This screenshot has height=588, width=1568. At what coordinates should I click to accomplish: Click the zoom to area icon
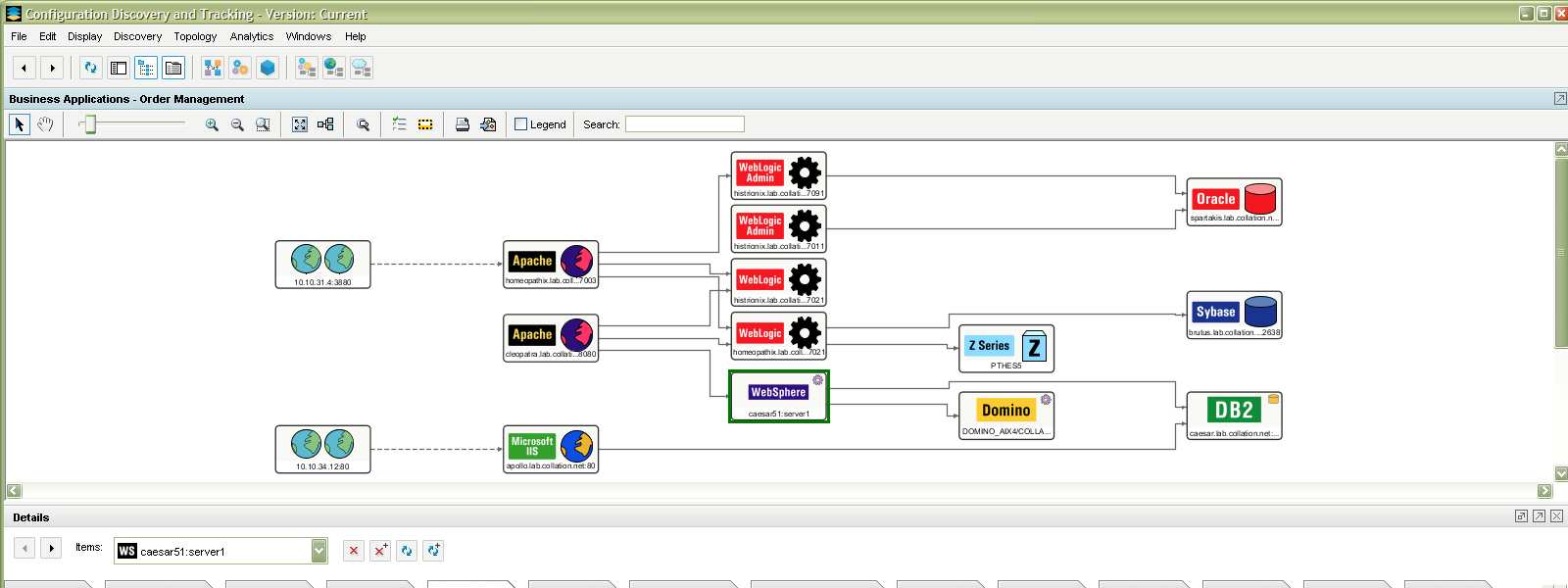[263, 124]
